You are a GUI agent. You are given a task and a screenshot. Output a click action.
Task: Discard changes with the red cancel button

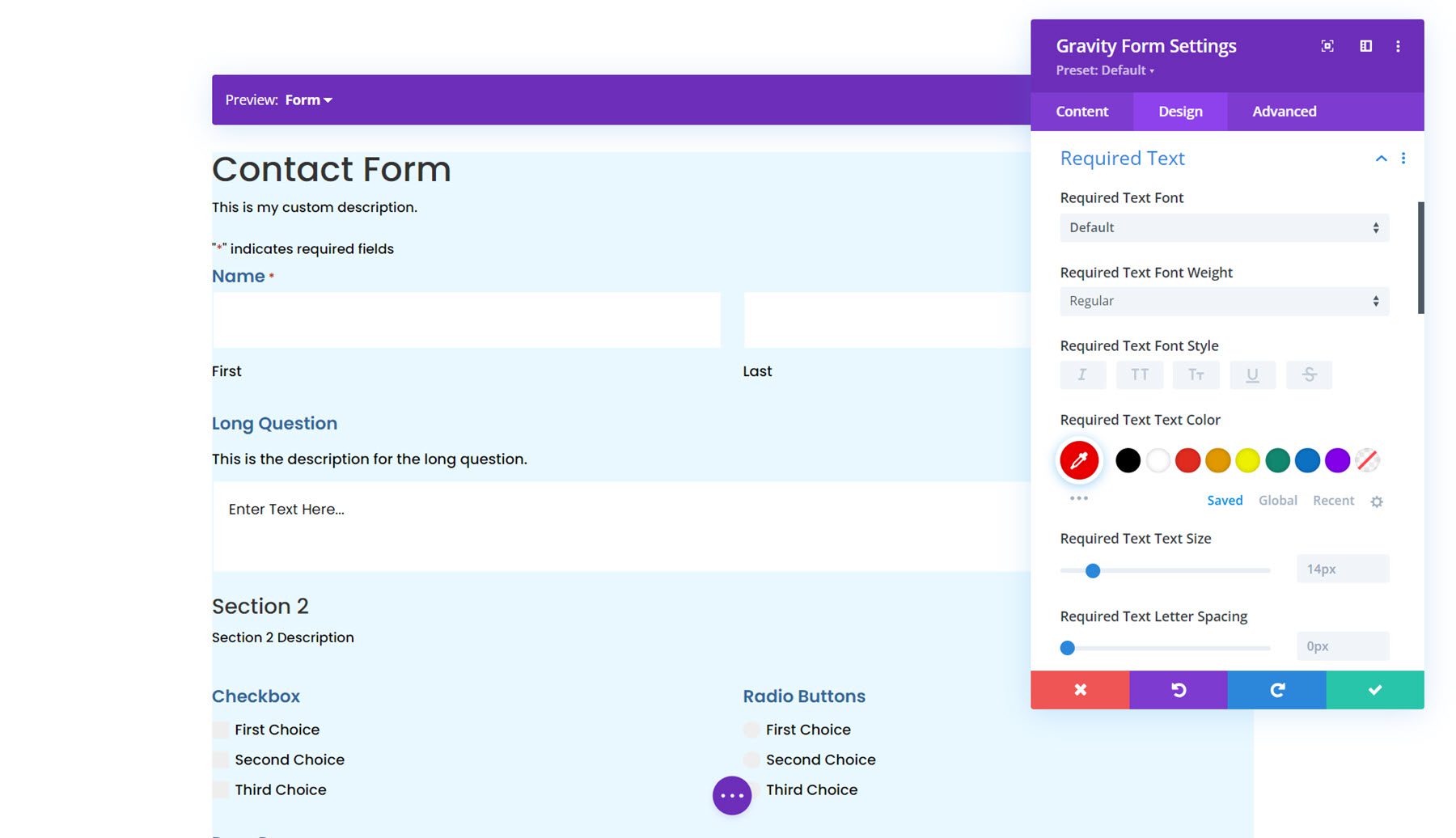1080,690
